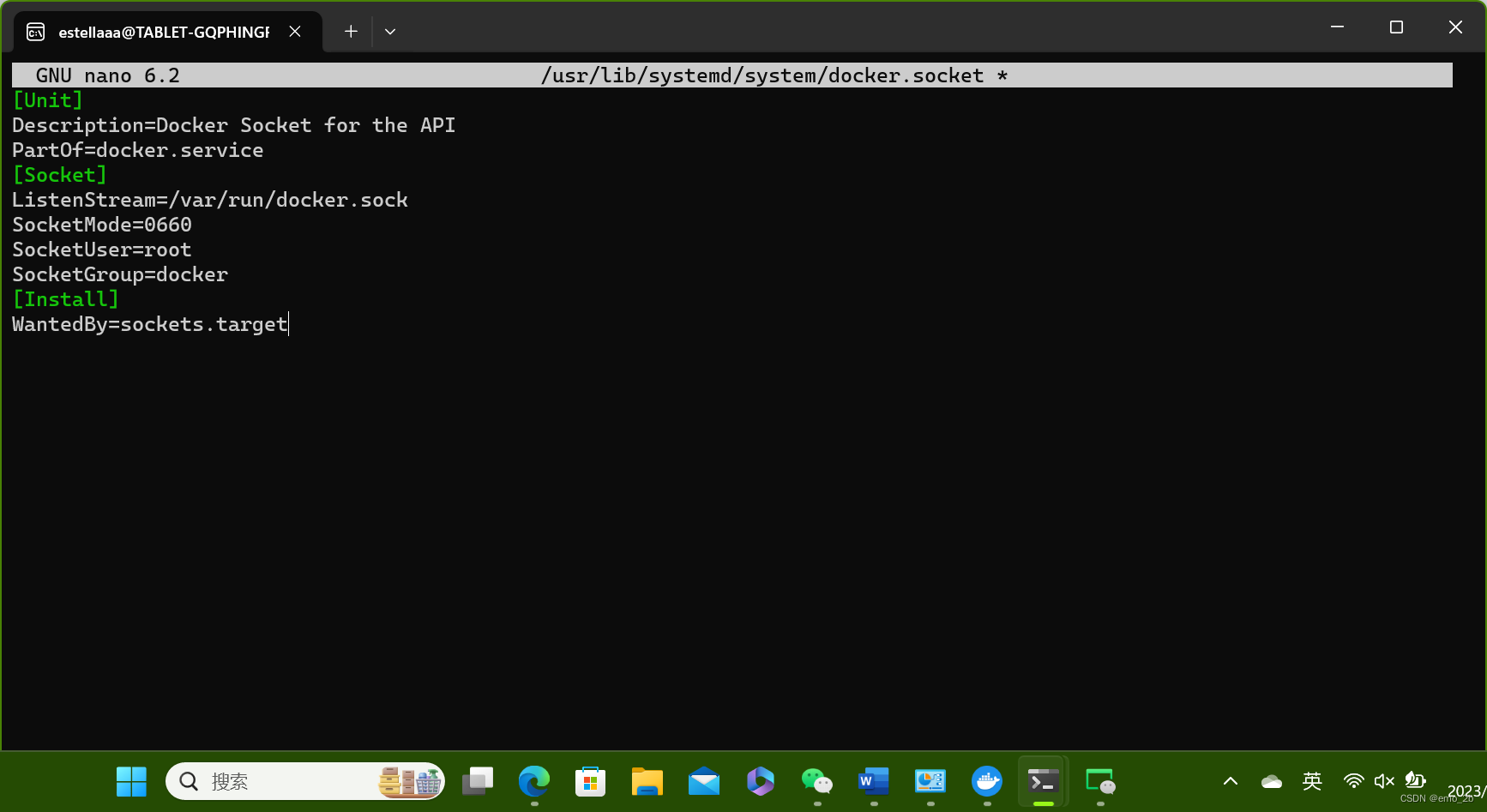This screenshot has width=1487, height=812.
Task: Close the terminal window
Action: [1455, 27]
